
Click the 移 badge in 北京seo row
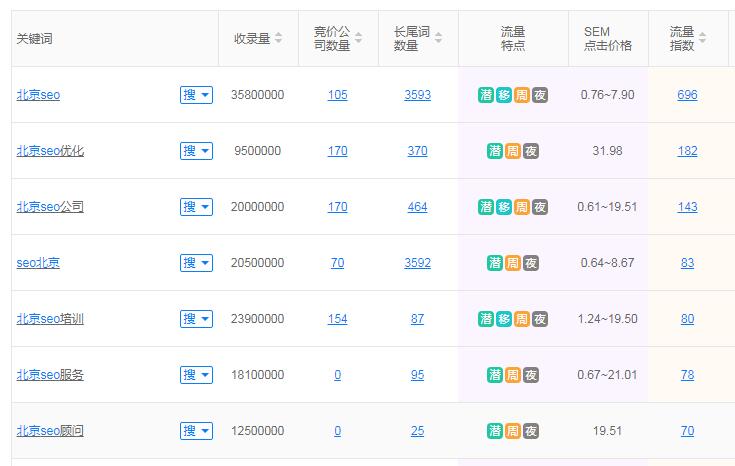click(504, 95)
